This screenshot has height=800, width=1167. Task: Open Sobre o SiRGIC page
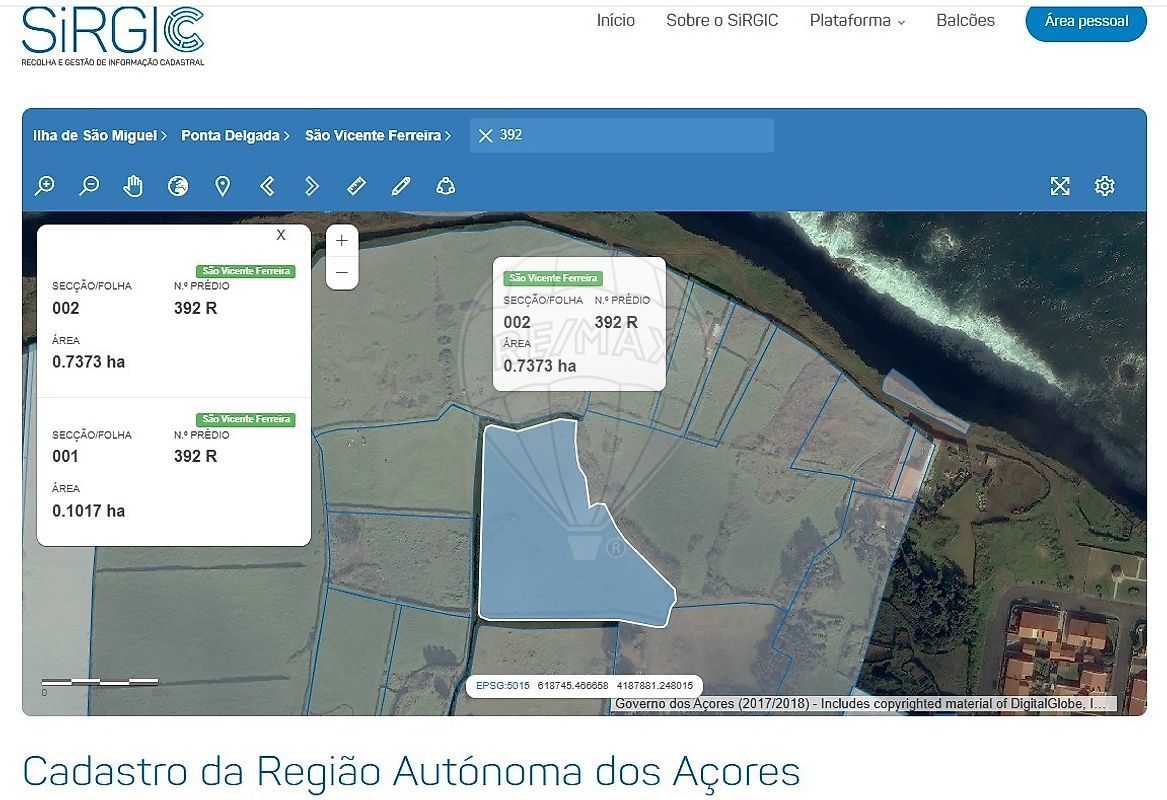coord(722,21)
